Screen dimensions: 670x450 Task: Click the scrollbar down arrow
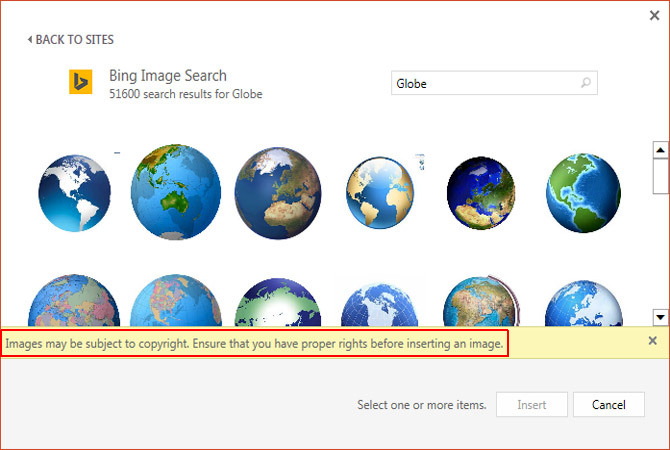pyautogui.click(x=660, y=317)
